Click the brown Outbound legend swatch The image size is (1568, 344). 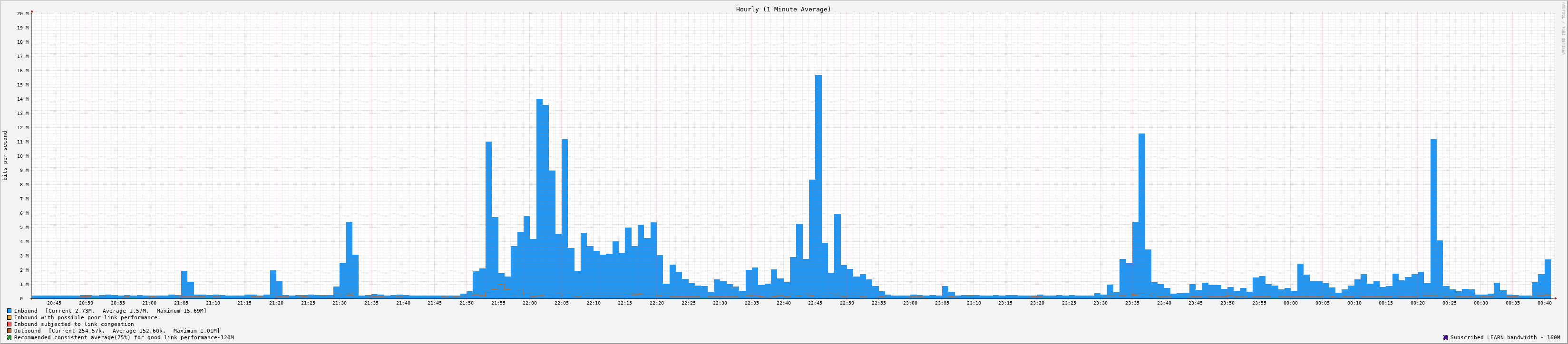(x=9, y=331)
